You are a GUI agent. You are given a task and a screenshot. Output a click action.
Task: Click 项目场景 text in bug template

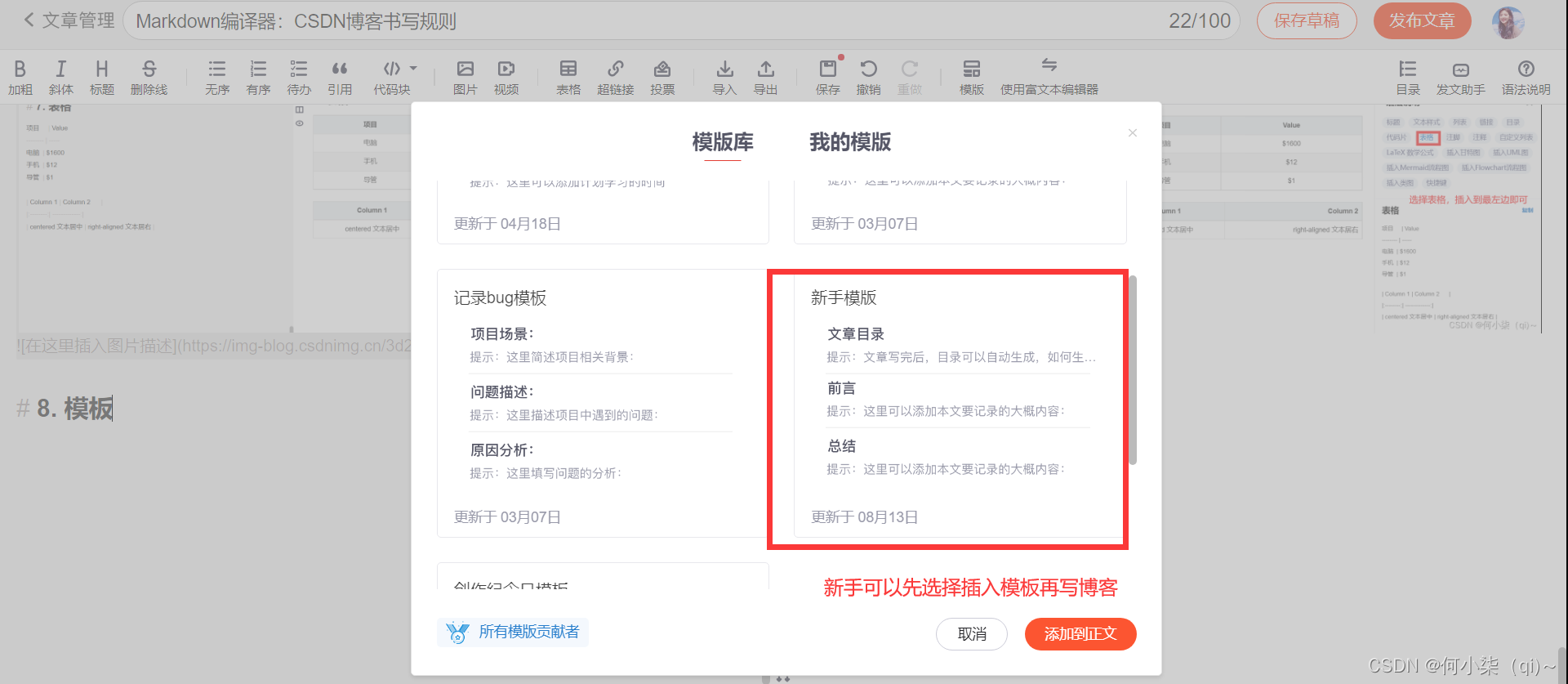(x=501, y=334)
